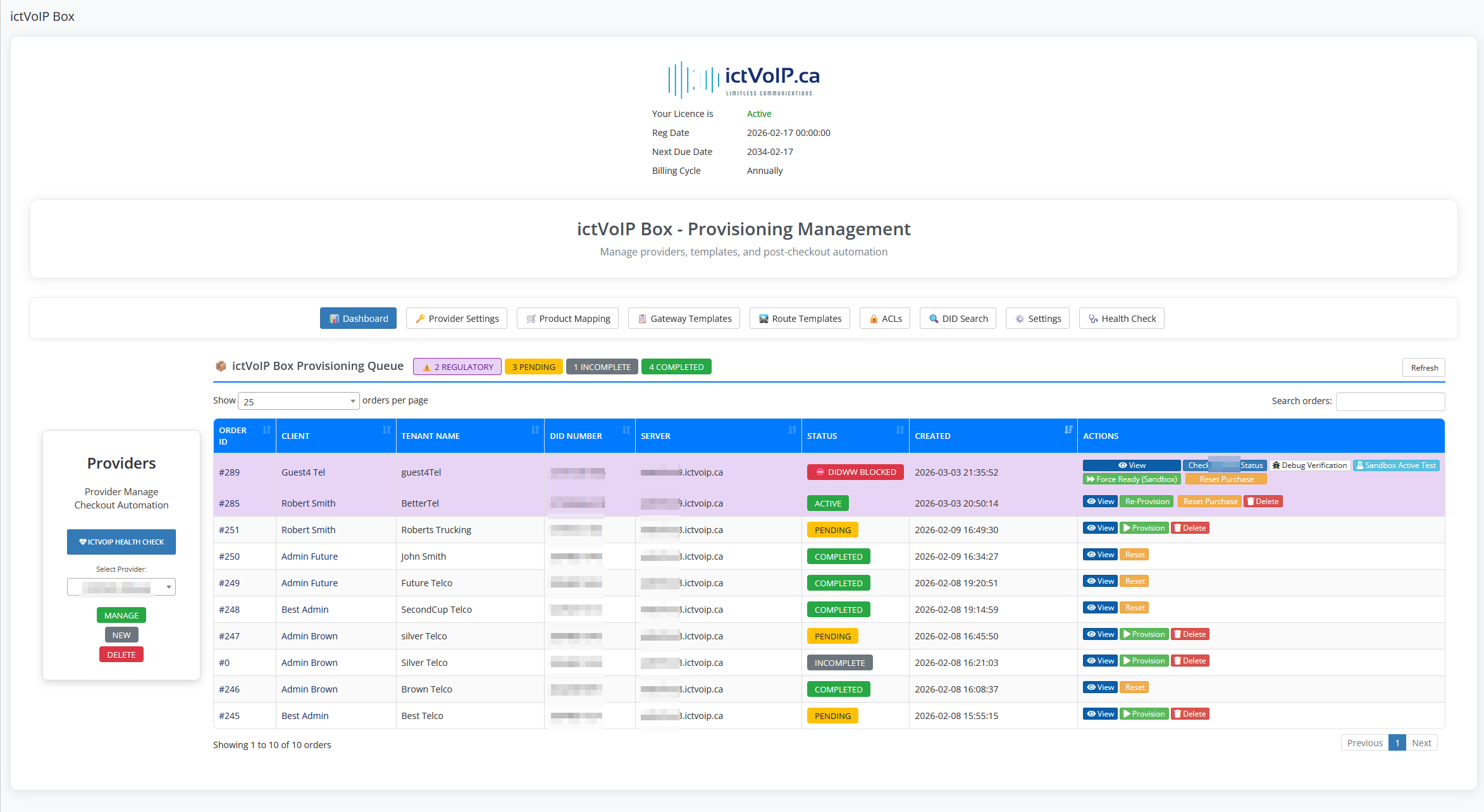Open the orders per page dropdown

[x=299, y=401]
